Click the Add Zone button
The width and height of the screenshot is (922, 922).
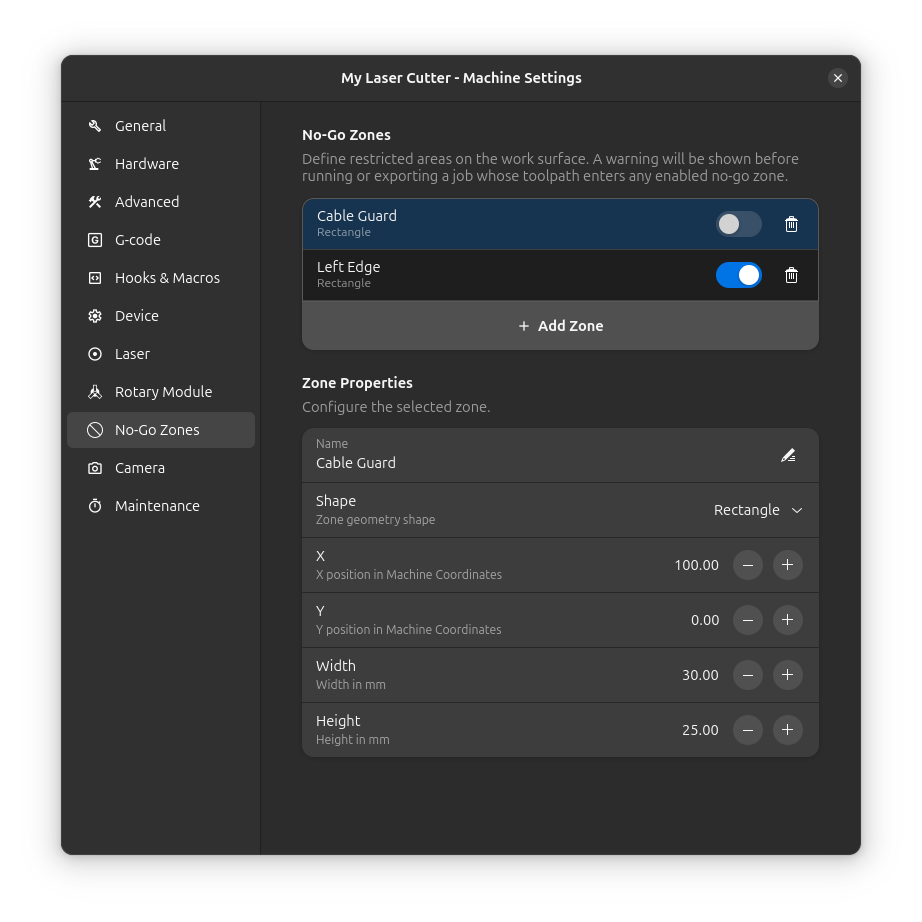tap(560, 326)
